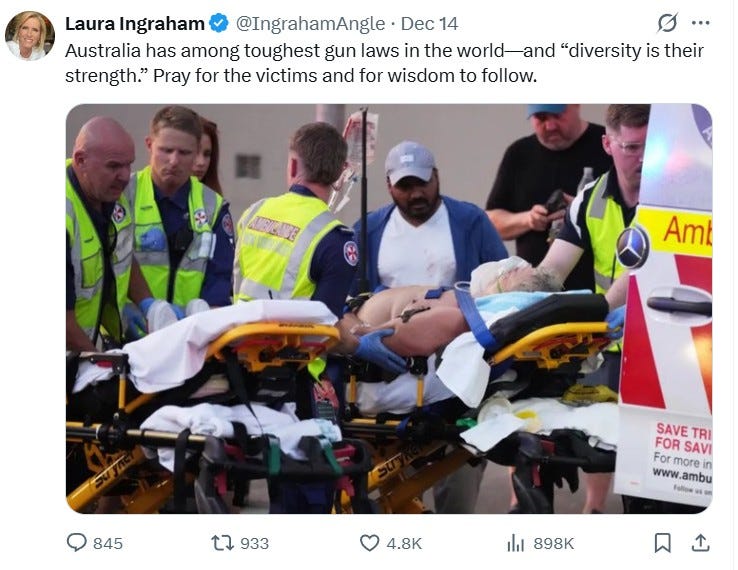Open the view analytics bar chart icon
Image resolution: width=738 pixels, height=570 pixels.
[515, 544]
